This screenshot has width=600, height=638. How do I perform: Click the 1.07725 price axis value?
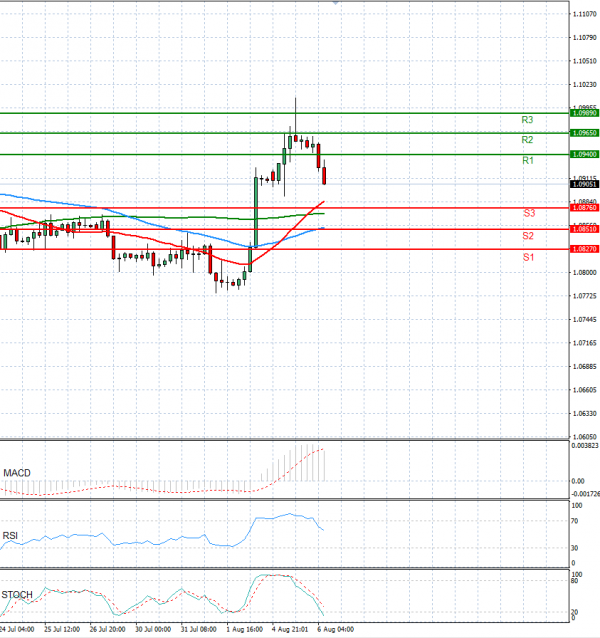point(585,296)
